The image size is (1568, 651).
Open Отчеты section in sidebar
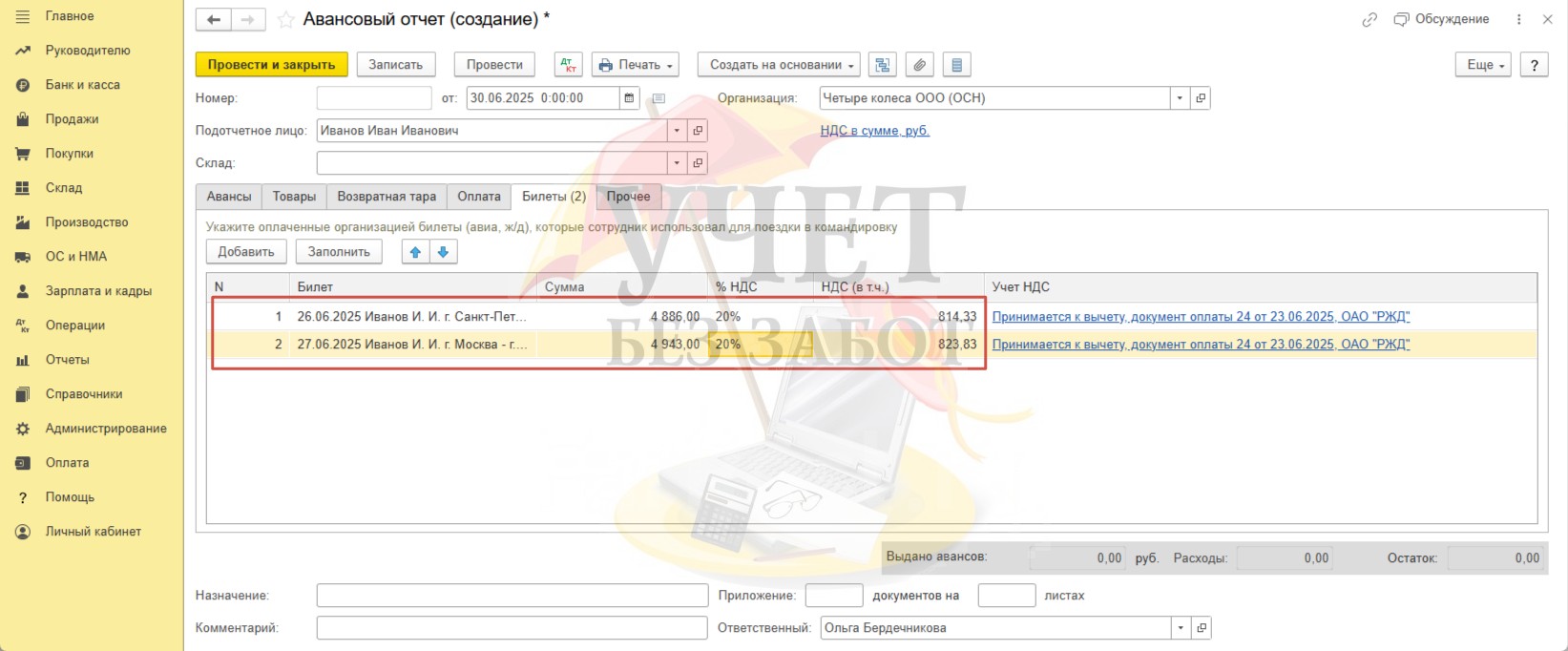click(68, 360)
